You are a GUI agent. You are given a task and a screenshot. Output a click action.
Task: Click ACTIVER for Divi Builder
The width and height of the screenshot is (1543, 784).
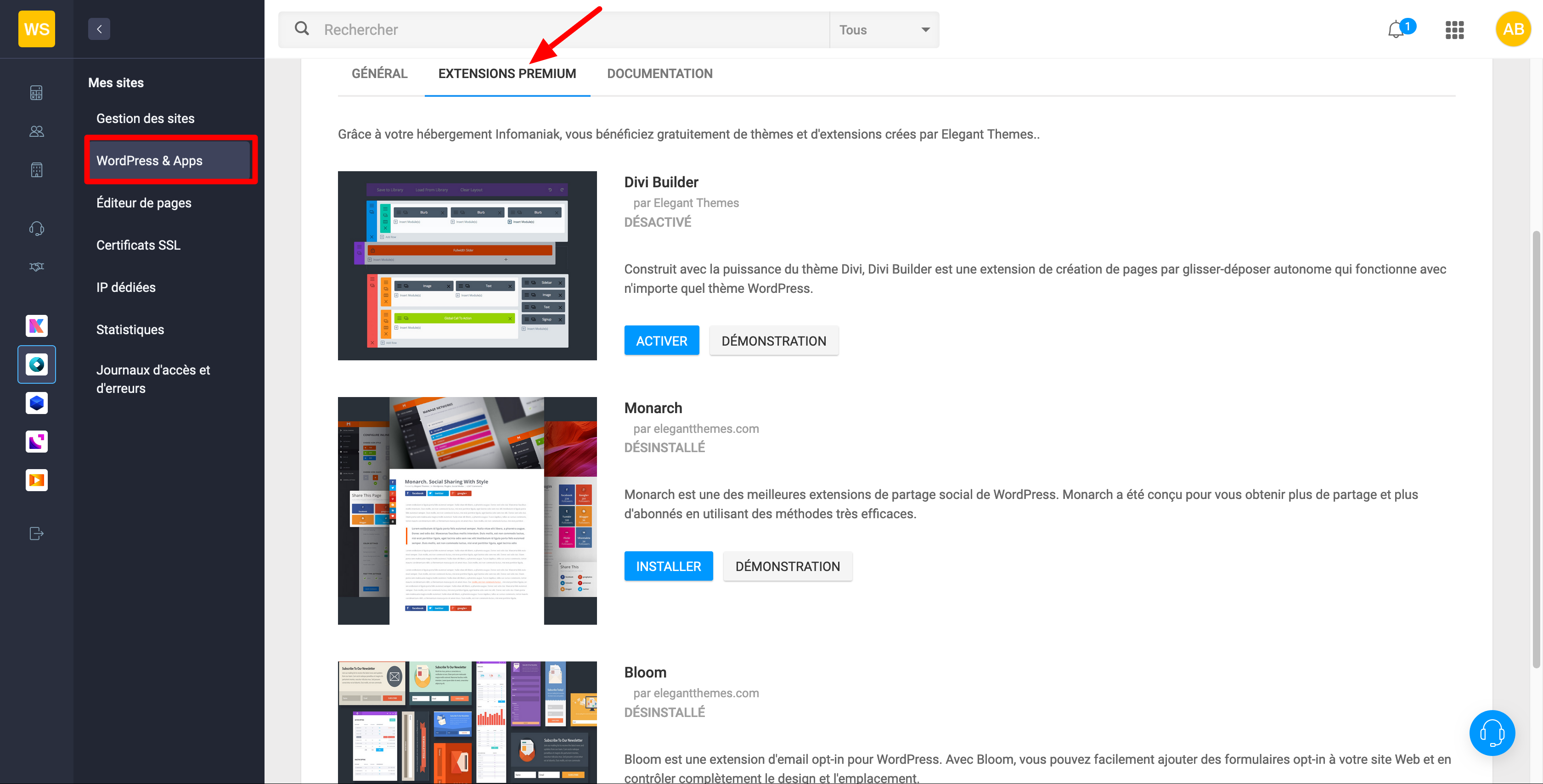[x=661, y=340]
